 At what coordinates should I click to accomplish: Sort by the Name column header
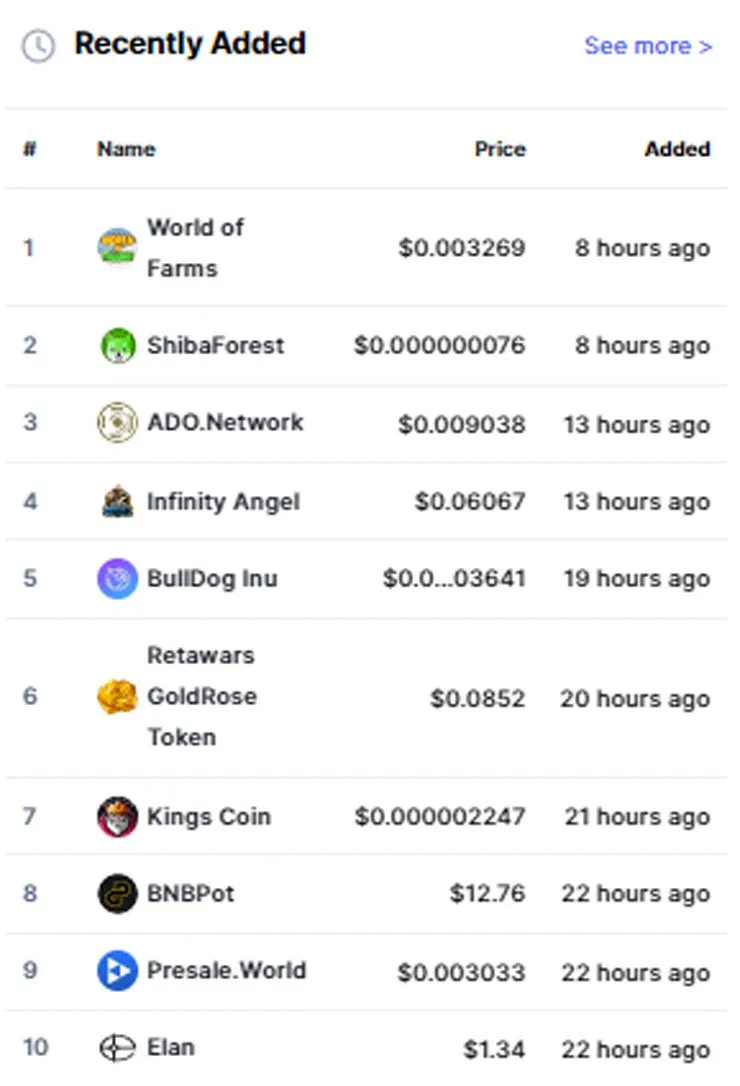126,149
